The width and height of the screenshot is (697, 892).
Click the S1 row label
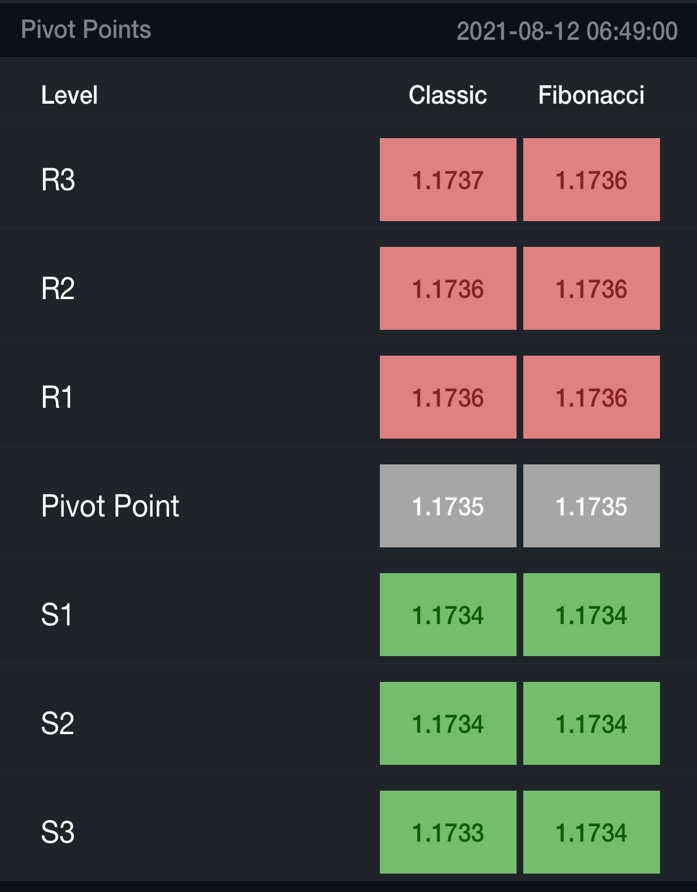(x=57, y=615)
